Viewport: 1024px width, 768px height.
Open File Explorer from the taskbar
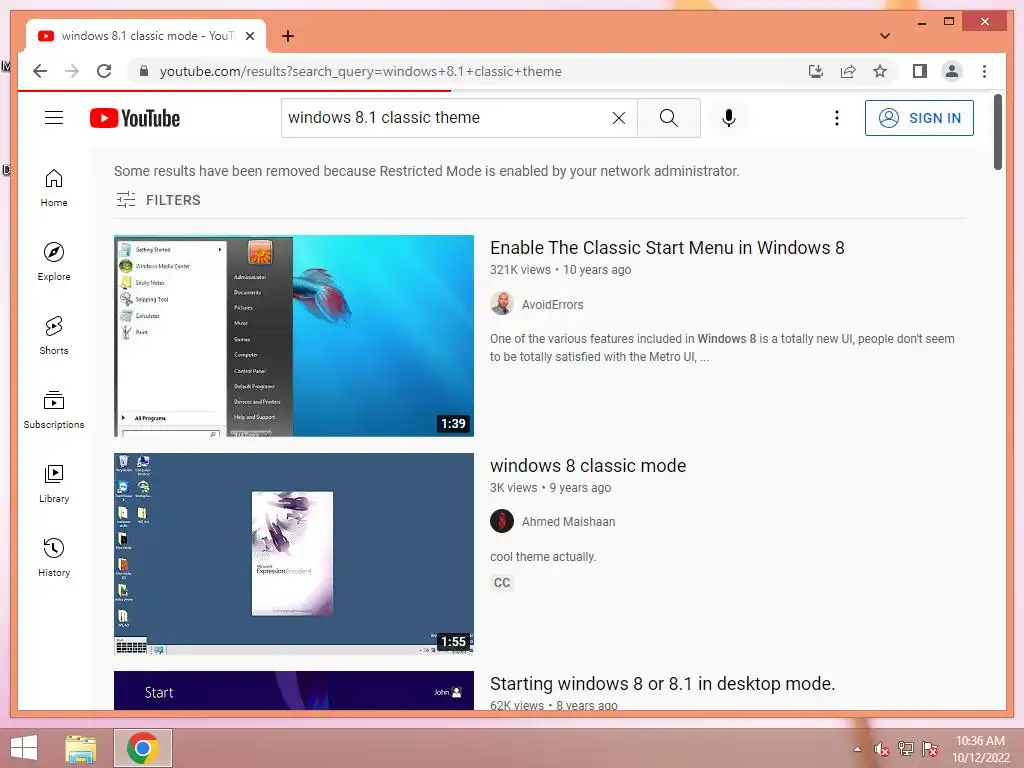[81, 748]
